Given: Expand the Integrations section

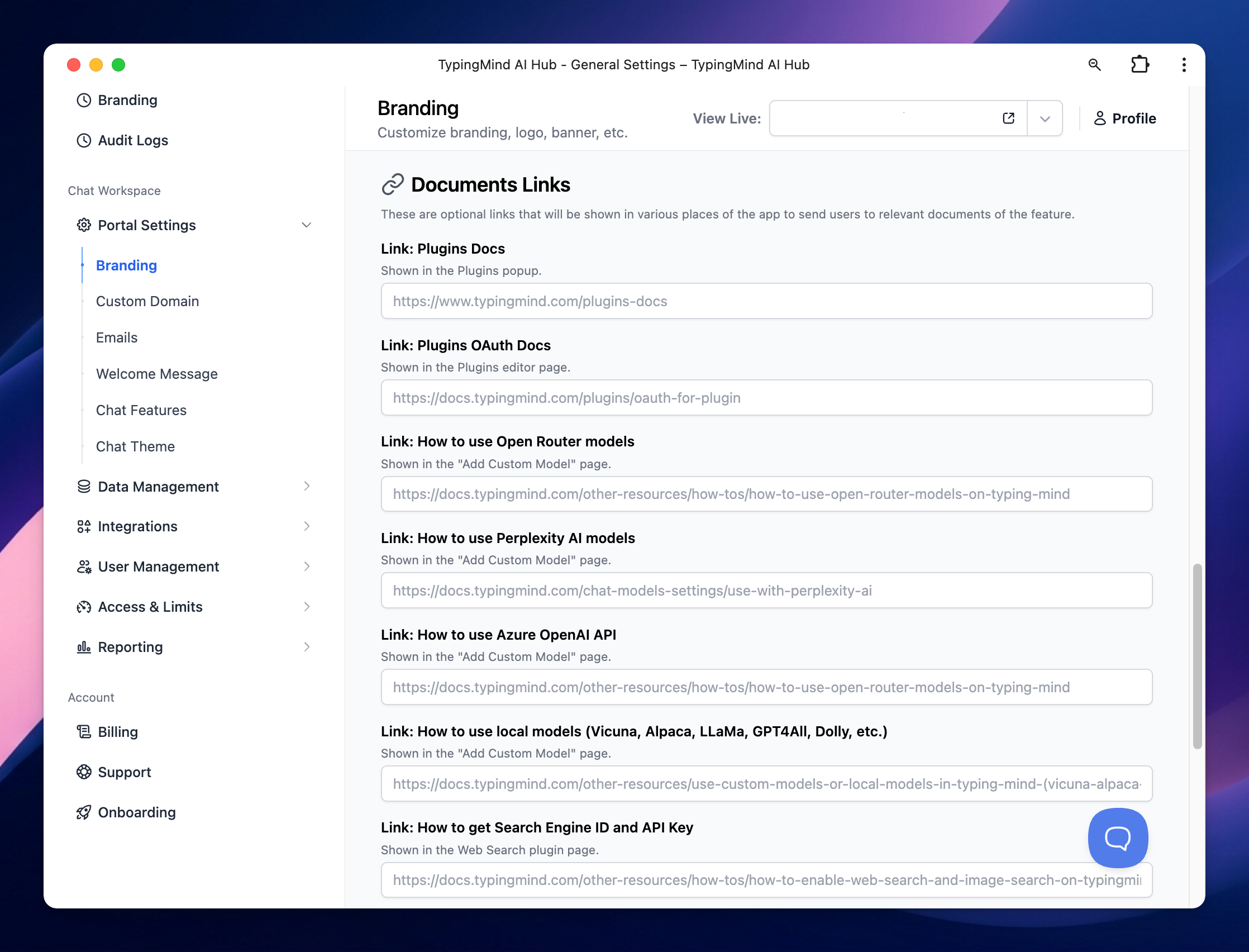Looking at the screenshot, I should coord(307,526).
